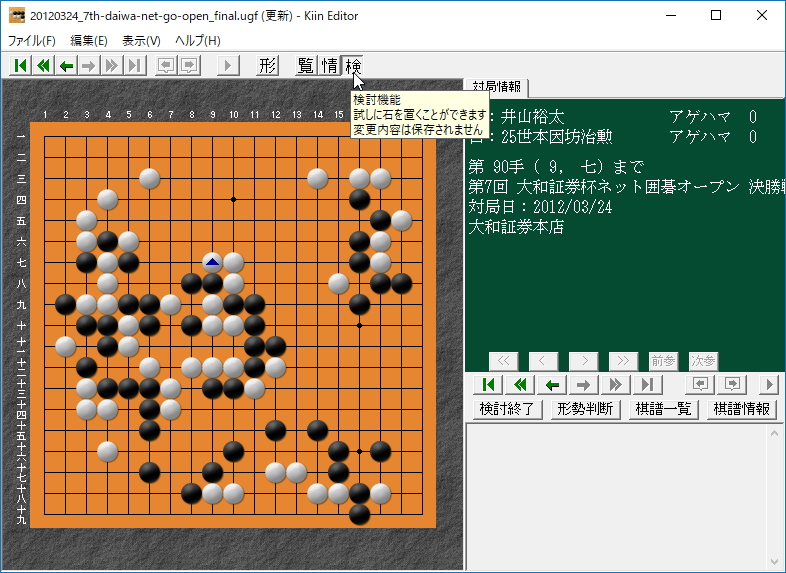Image resolution: width=786 pixels, height=573 pixels.
Task: Go to previous variation in top toolbar
Action: pos(166,66)
